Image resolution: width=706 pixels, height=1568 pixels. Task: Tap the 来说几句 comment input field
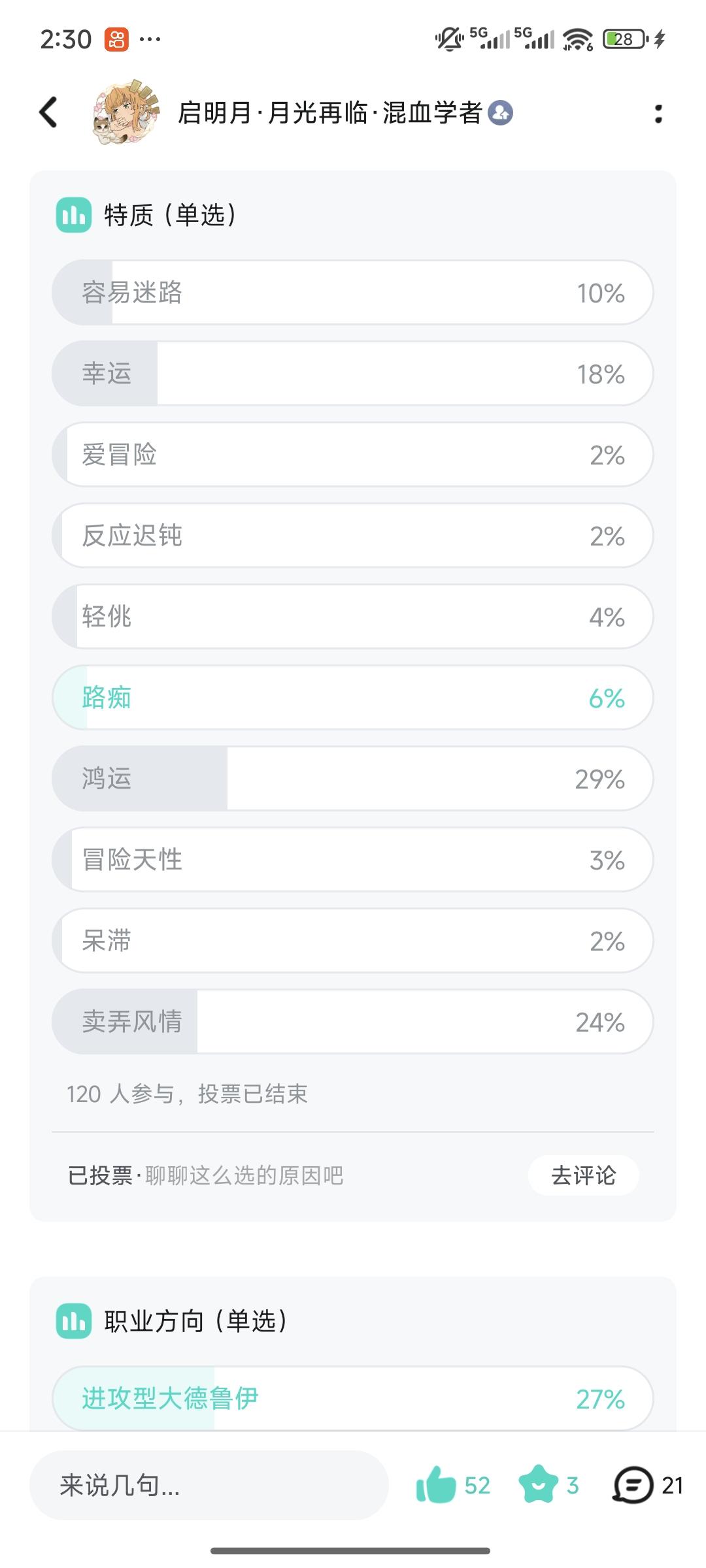tap(209, 1485)
